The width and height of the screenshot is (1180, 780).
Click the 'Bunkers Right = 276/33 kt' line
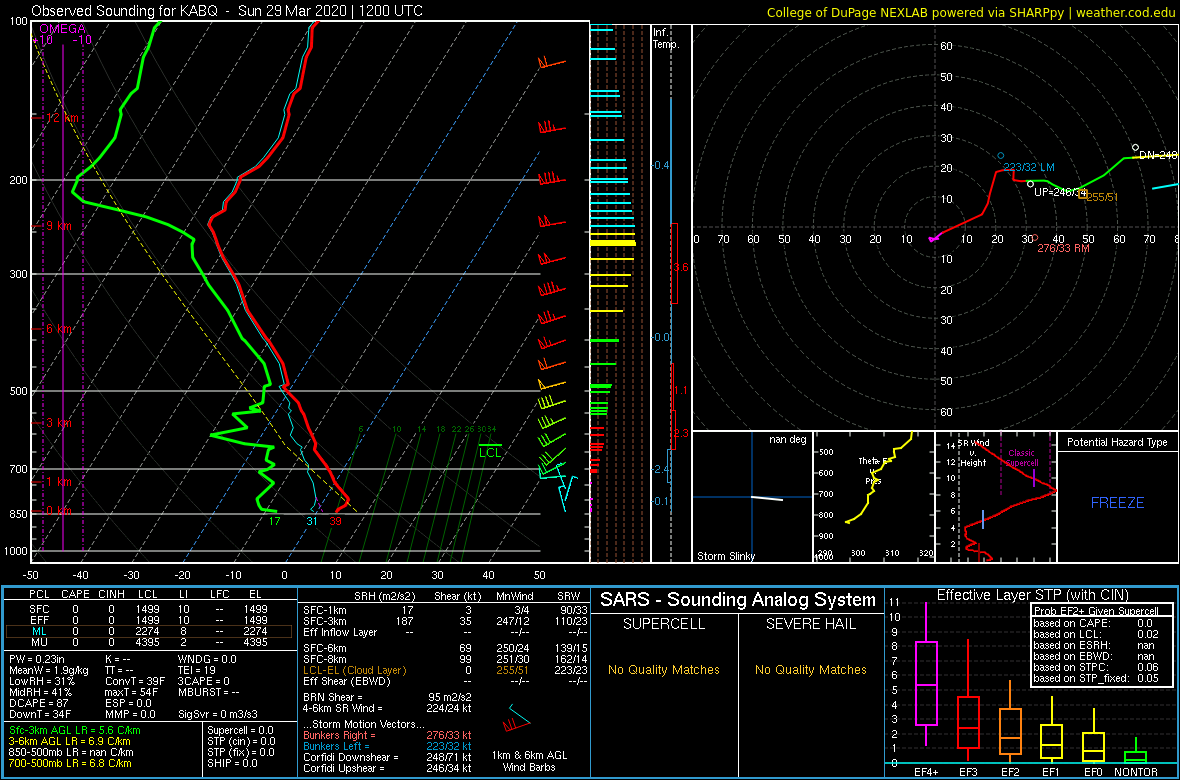pyautogui.click(x=387, y=736)
